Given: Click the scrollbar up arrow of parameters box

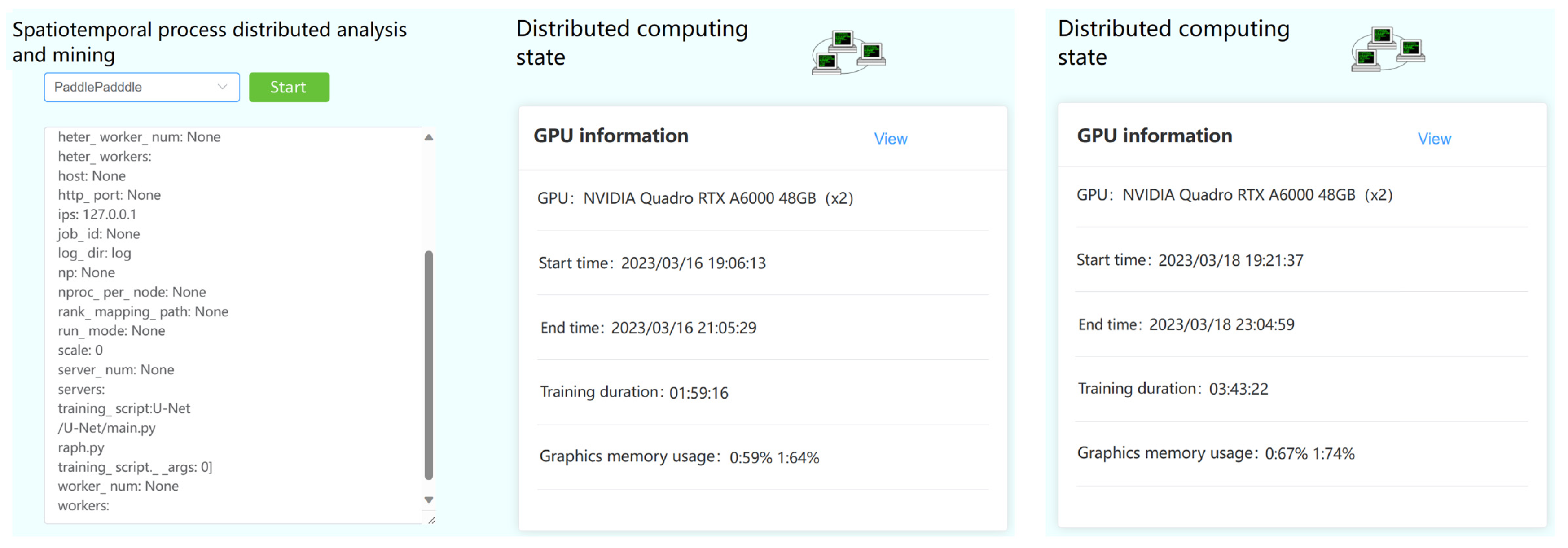Looking at the screenshot, I should coord(429,137).
